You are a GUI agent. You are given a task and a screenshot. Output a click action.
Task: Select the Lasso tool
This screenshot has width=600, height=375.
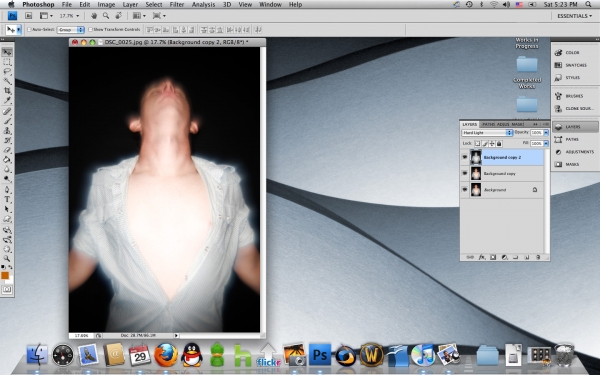click(7, 72)
